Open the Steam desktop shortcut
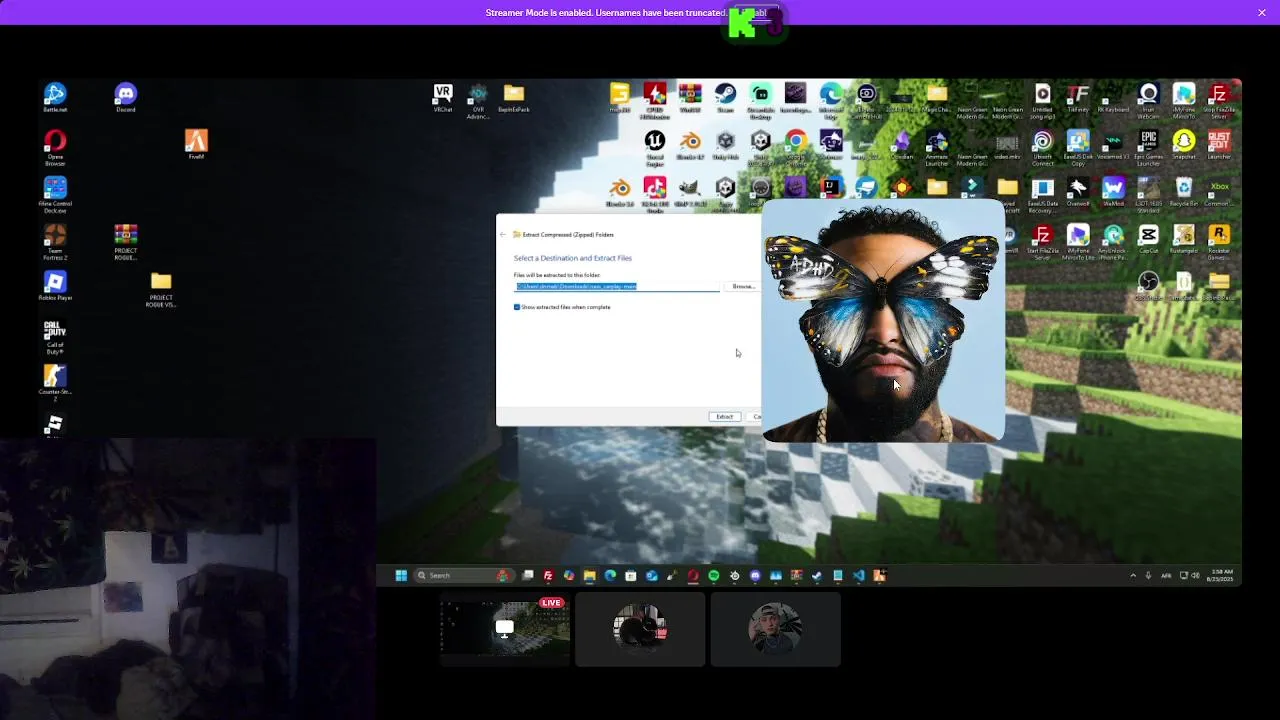 click(x=725, y=97)
